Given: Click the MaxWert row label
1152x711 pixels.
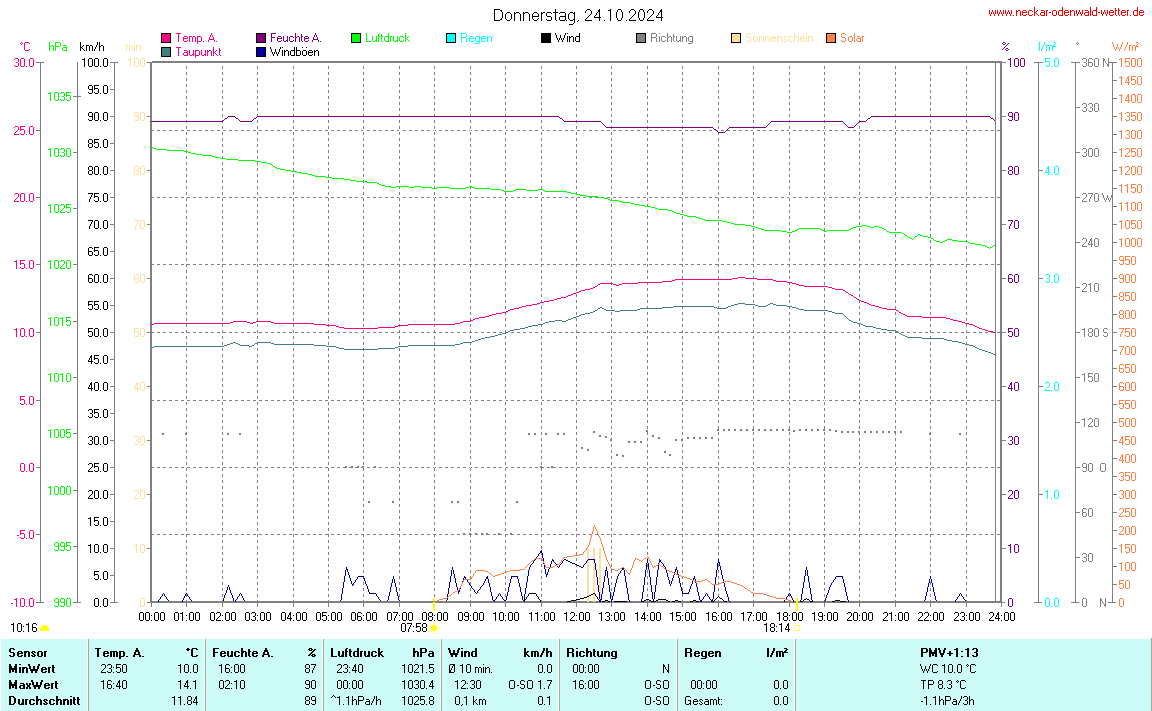Looking at the screenshot, I should (33, 685).
